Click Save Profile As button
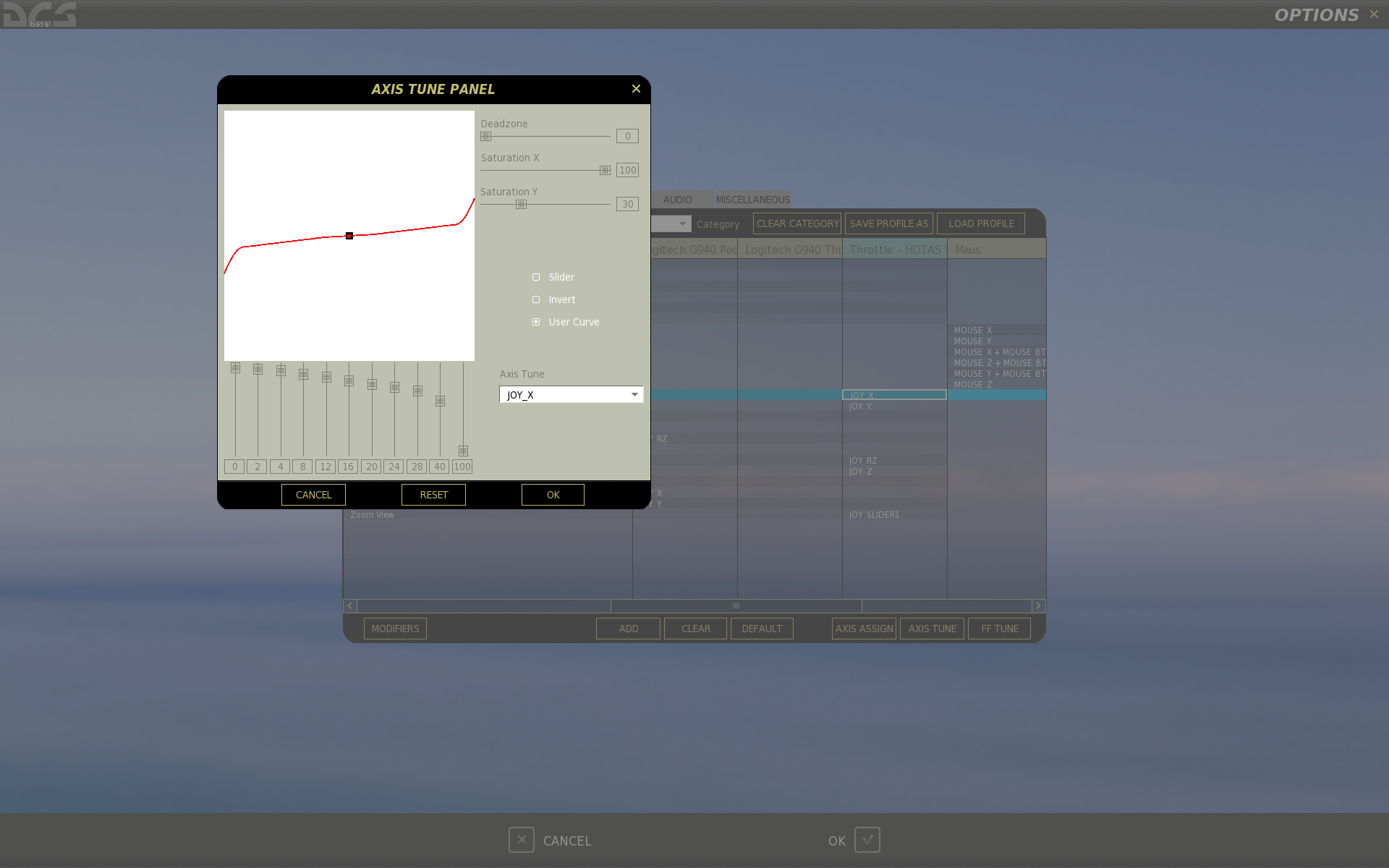 (x=889, y=224)
